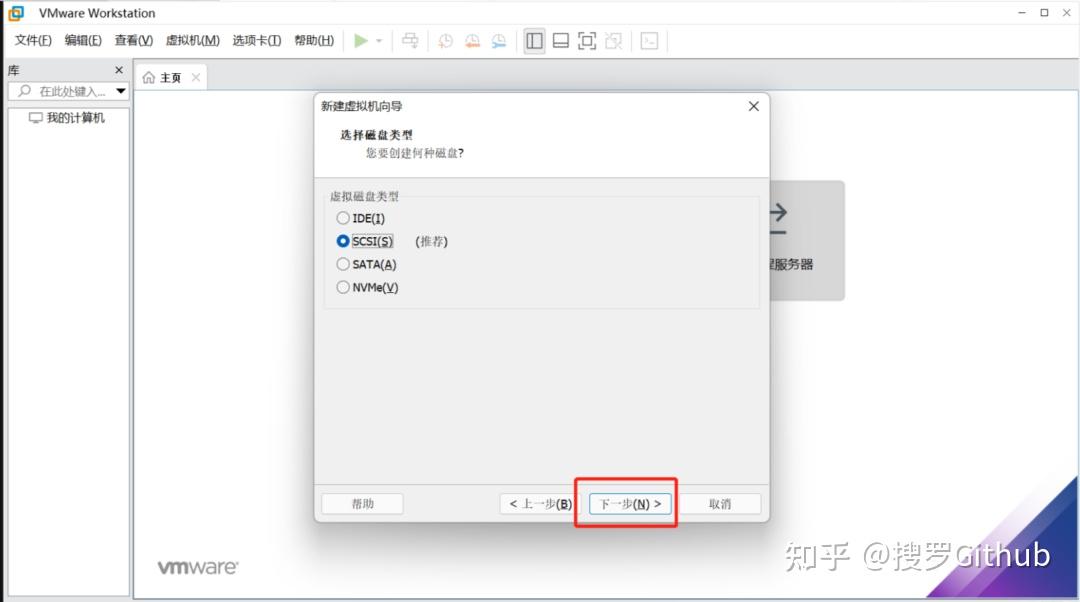Click the Unity mode toolbar icon
Screen dimensions: 1080x602
click(613, 41)
